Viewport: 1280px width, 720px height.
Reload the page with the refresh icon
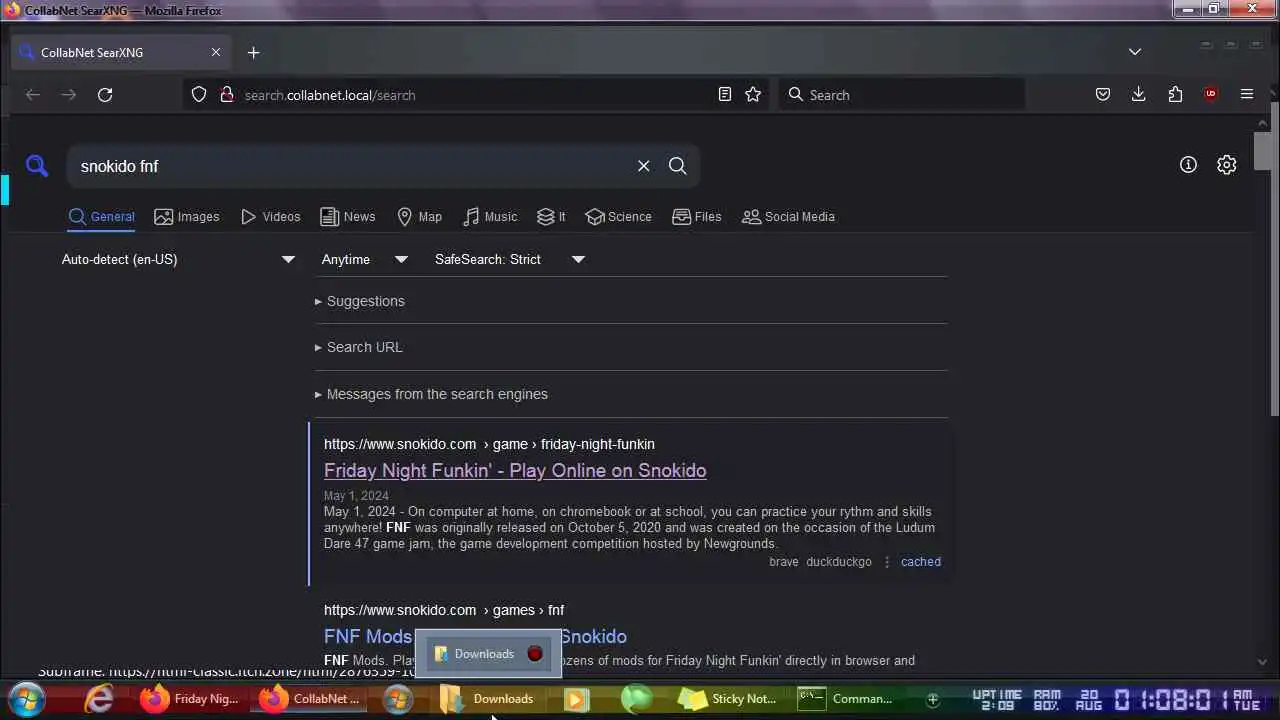pyautogui.click(x=105, y=95)
